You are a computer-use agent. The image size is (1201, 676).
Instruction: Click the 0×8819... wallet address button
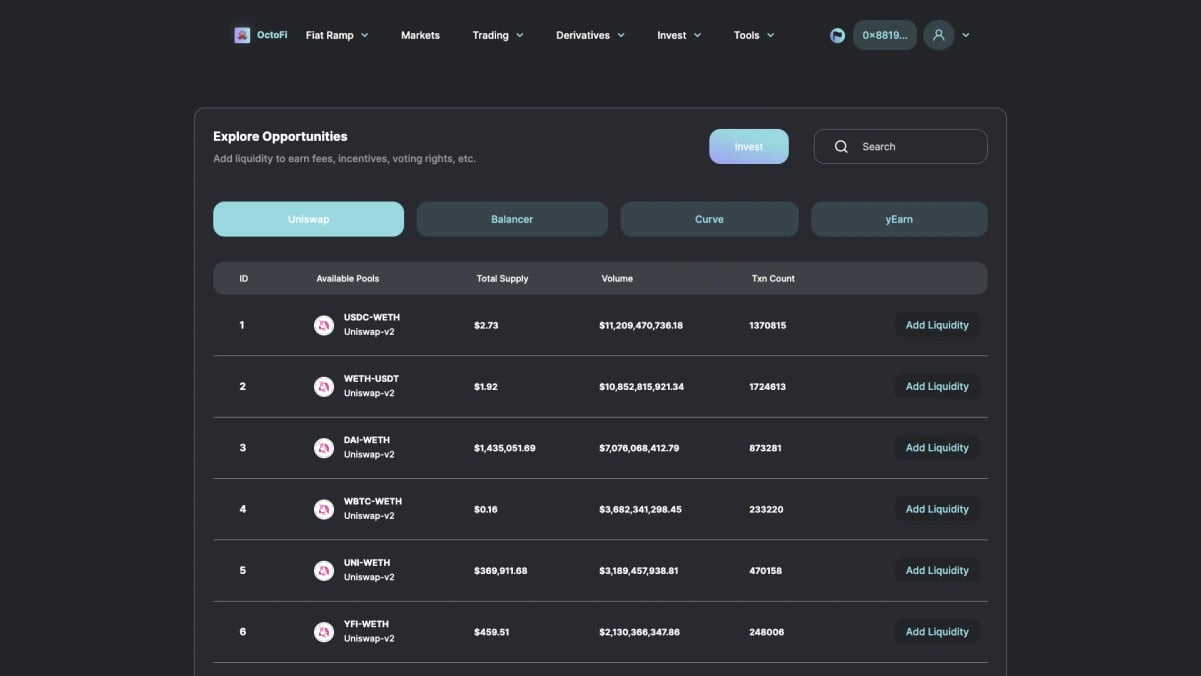click(885, 35)
